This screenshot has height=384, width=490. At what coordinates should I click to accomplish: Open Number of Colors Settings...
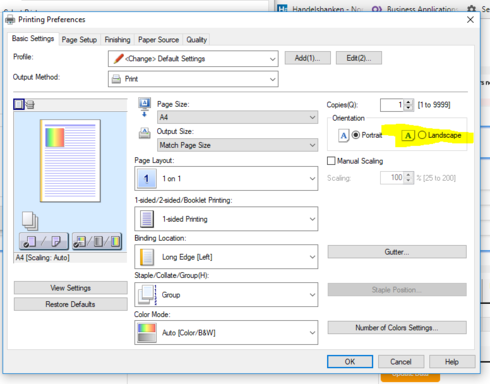(397, 328)
